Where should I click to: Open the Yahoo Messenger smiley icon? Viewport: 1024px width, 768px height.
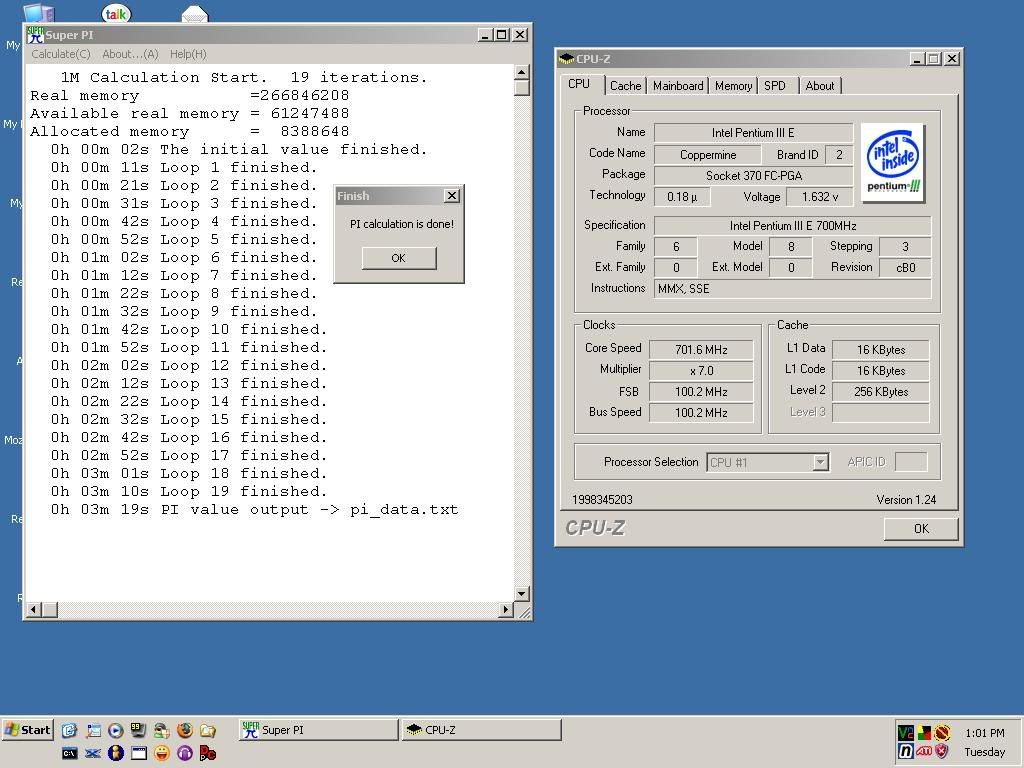click(x=162, y=753)
